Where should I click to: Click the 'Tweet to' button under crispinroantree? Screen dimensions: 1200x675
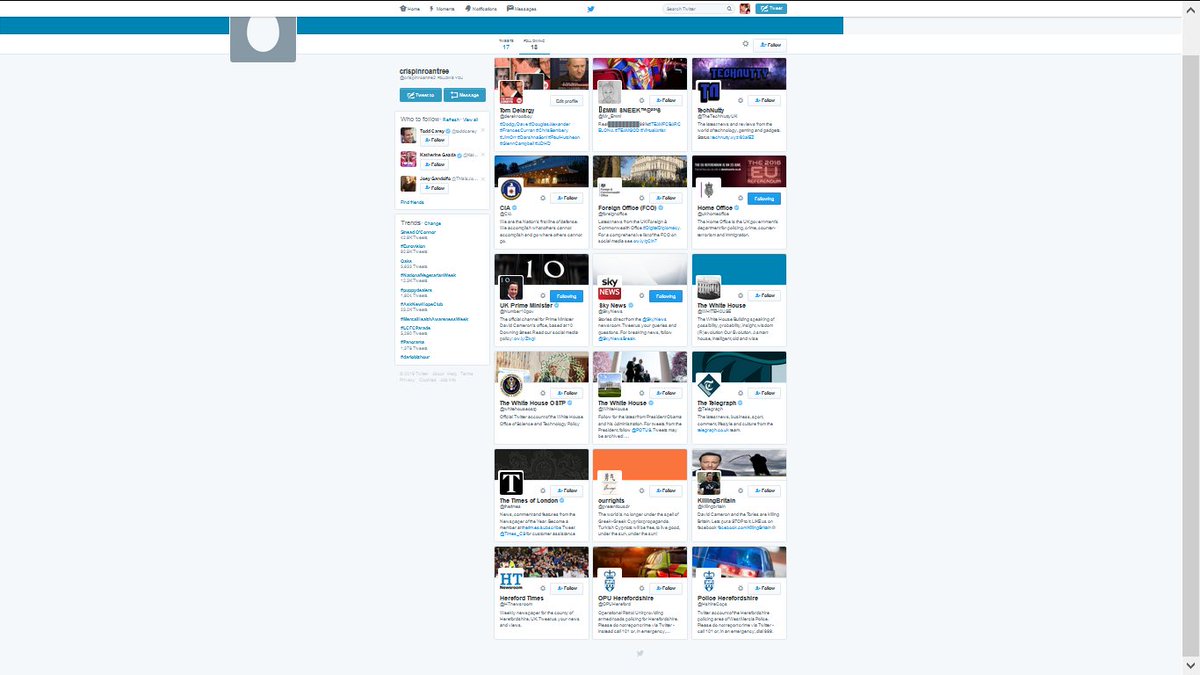420,95
